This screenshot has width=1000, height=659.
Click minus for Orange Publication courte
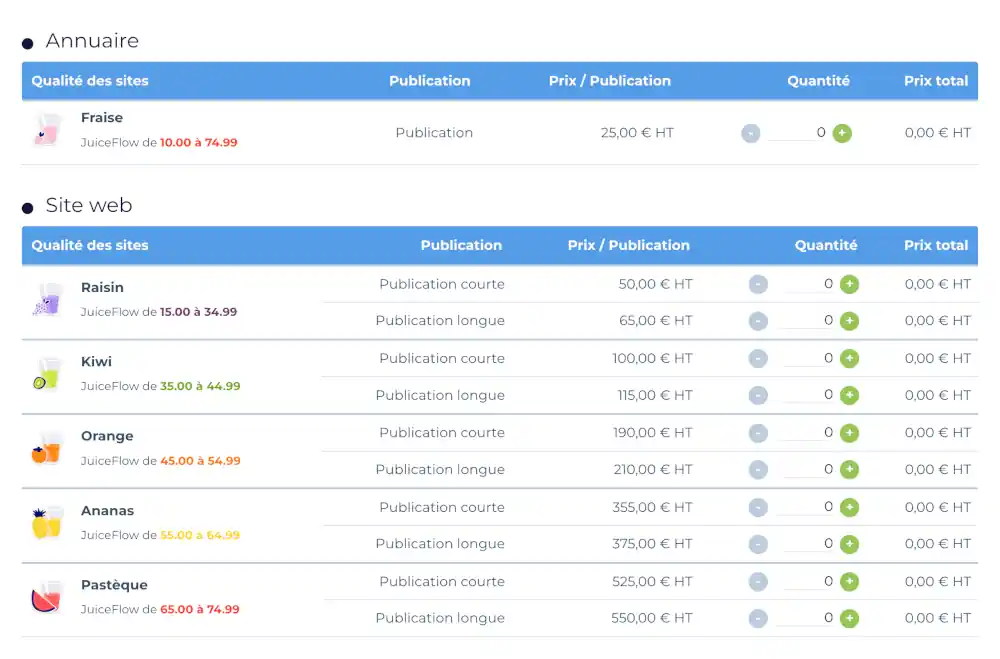click(x=758, y=433)
